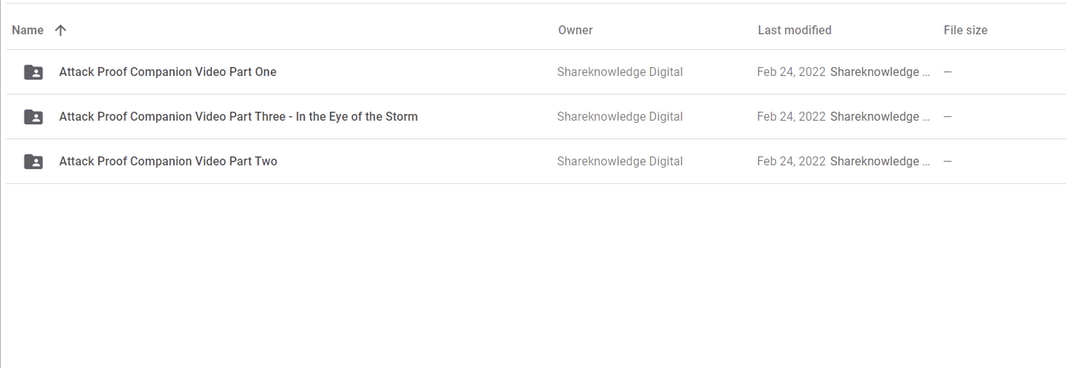Screen dimensions: 1066x368
Task: Click the file size dash for Part Three
Action: point(948,117)
